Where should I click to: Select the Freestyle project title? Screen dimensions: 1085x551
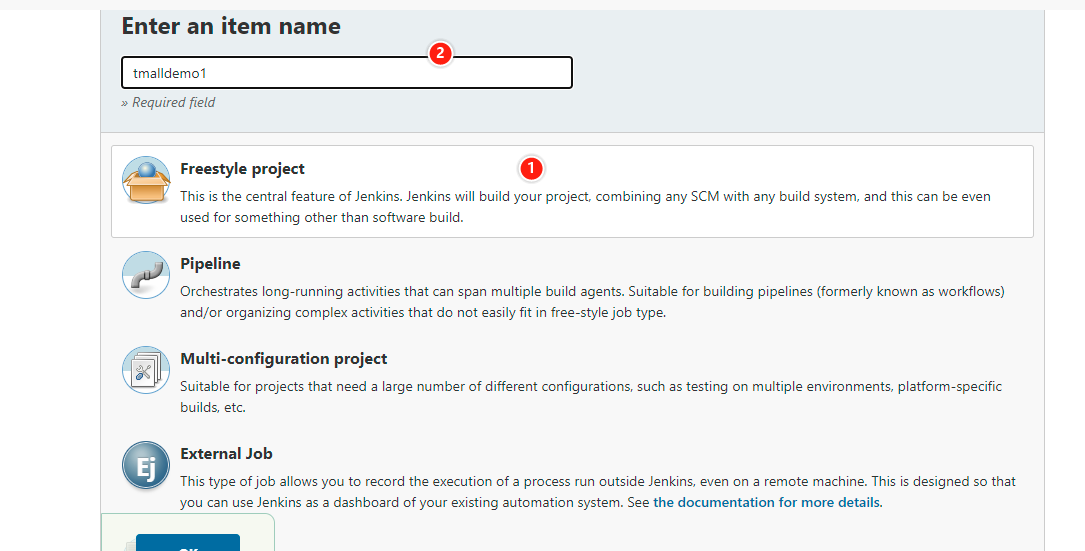pyautogui.click(x=242, y=169)
